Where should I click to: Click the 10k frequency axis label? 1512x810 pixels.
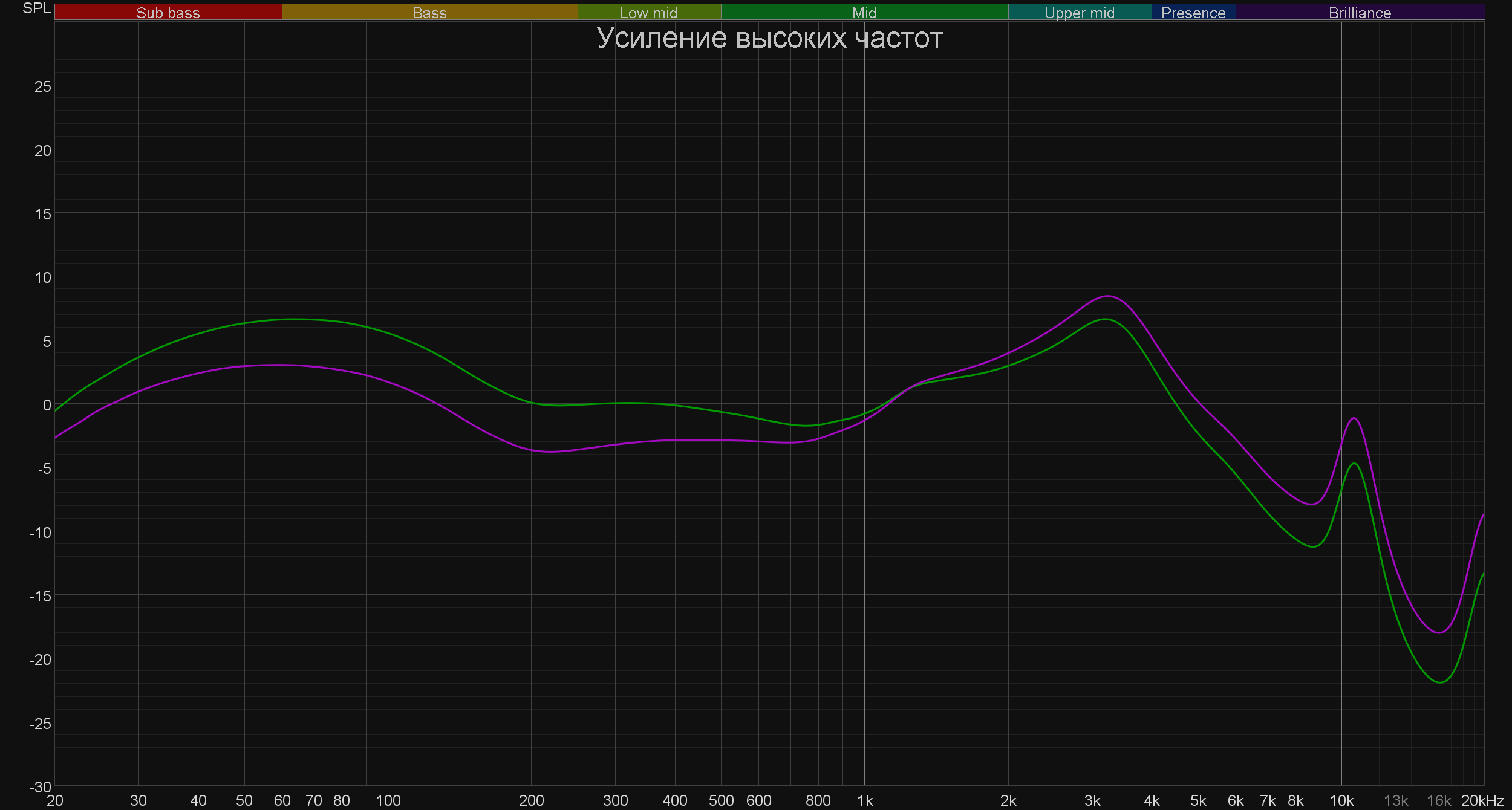(x=1341, y=800)
